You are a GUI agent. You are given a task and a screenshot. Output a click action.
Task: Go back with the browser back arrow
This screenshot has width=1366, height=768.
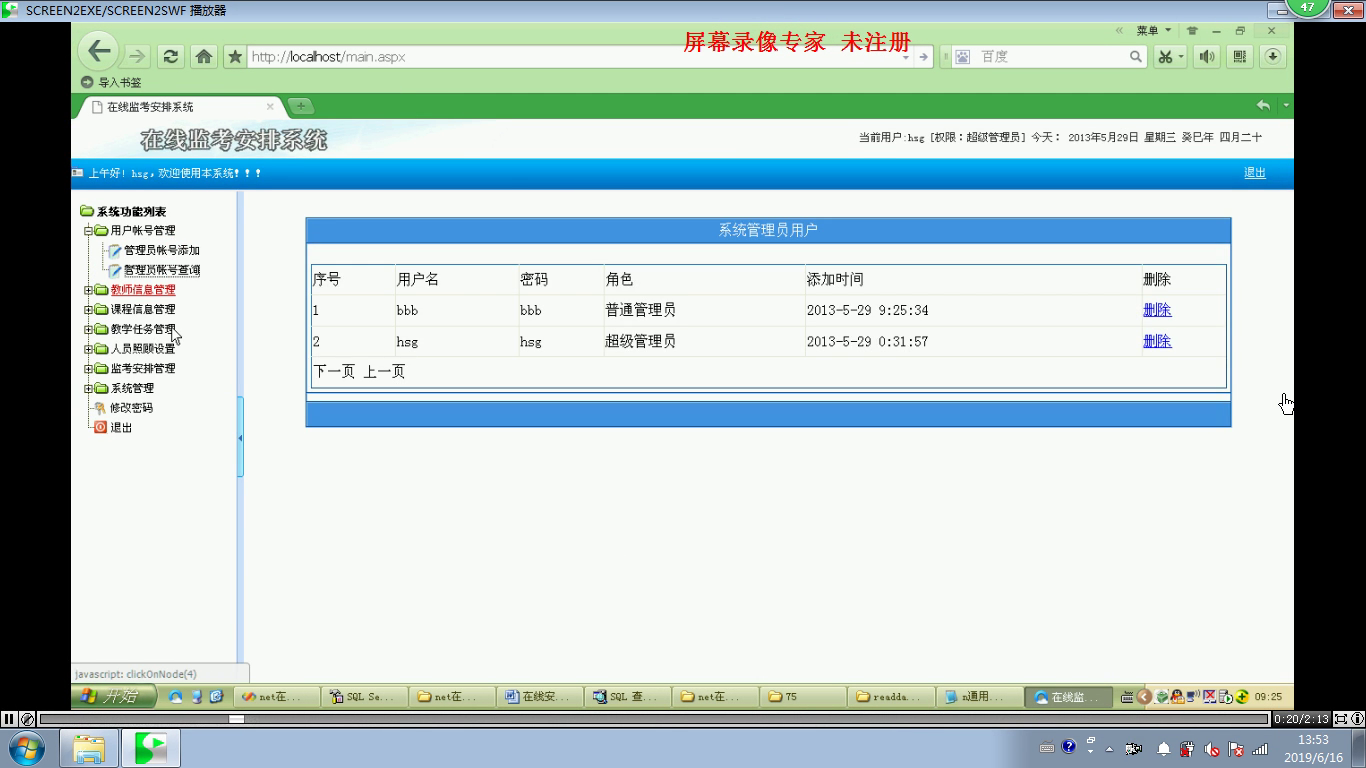coord(98,51)
